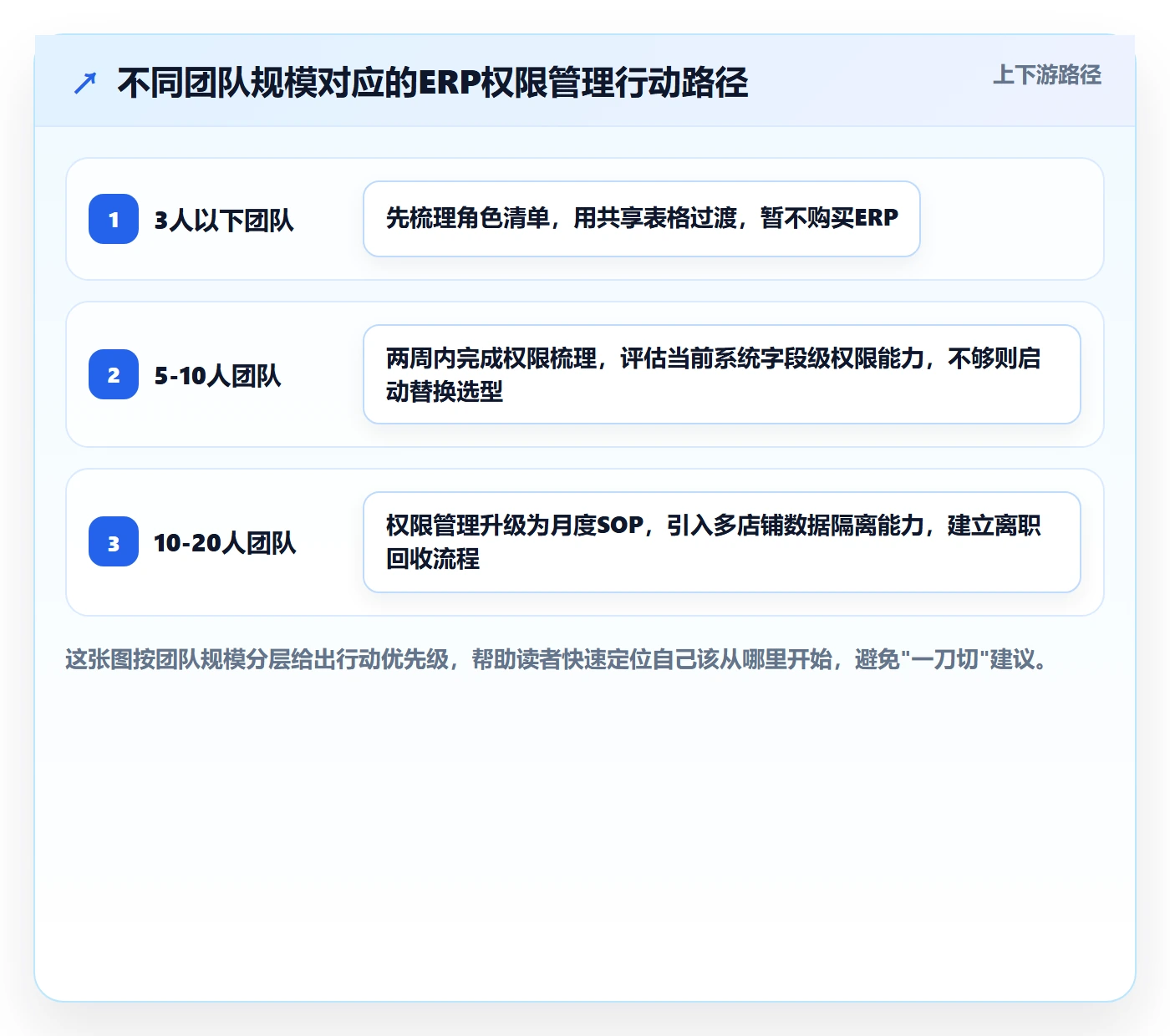Viewport: 1170px width, 1036px height.
Task: Select the 3人以下团队 label
Action: point(224,220)
